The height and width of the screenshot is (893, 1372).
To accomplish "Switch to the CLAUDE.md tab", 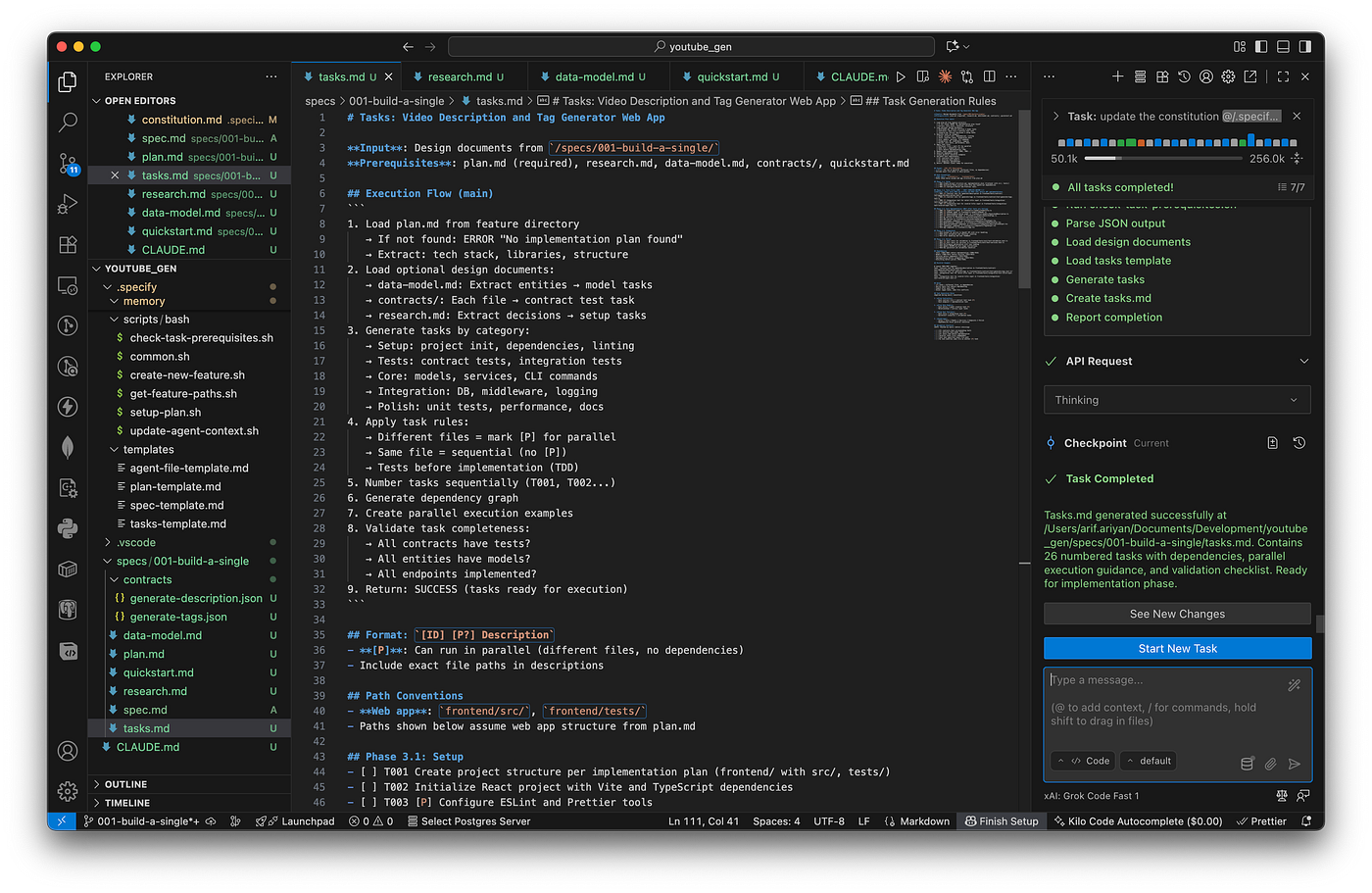I will (848, 76).
